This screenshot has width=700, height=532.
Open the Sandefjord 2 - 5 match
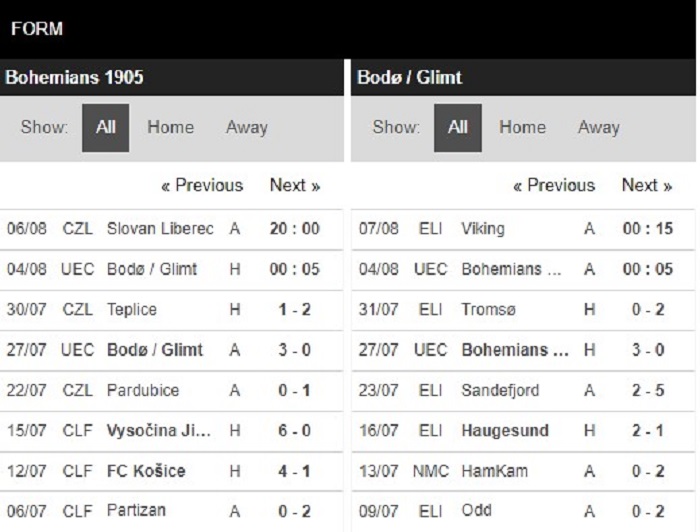(x=523, y=391)
